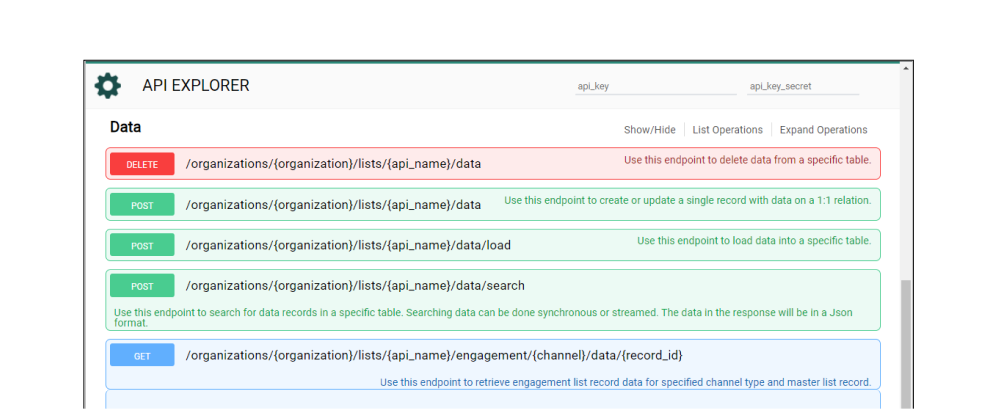Focus the api_key_secret input field
The height and width of the screenshot is (409, 997).
click(x=802, y=87)
